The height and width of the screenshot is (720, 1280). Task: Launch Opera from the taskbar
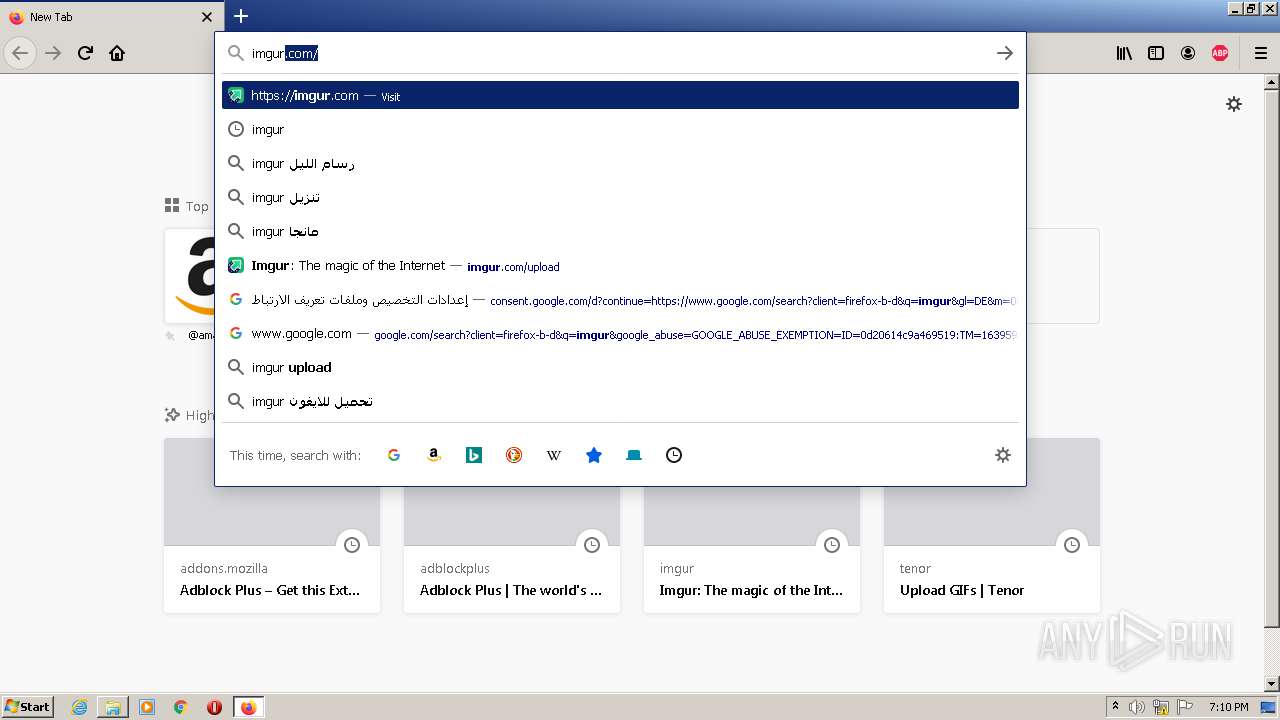(x=214, y=707)
